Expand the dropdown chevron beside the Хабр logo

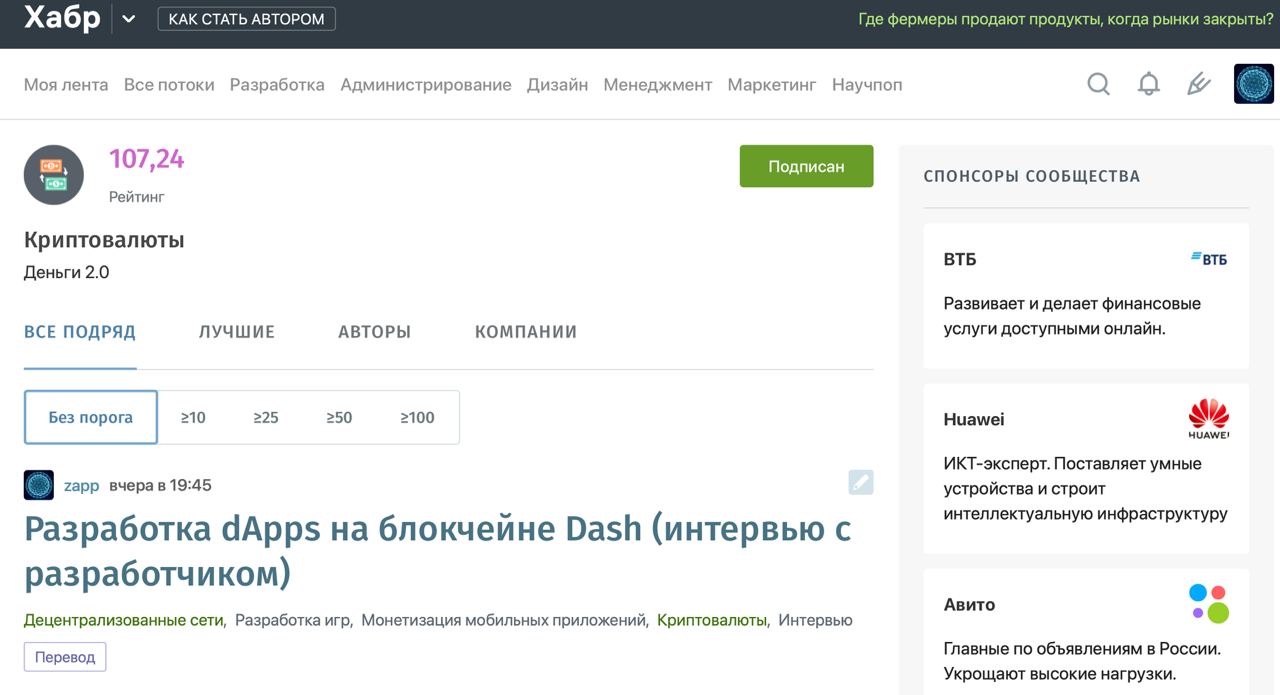(128, 19)
